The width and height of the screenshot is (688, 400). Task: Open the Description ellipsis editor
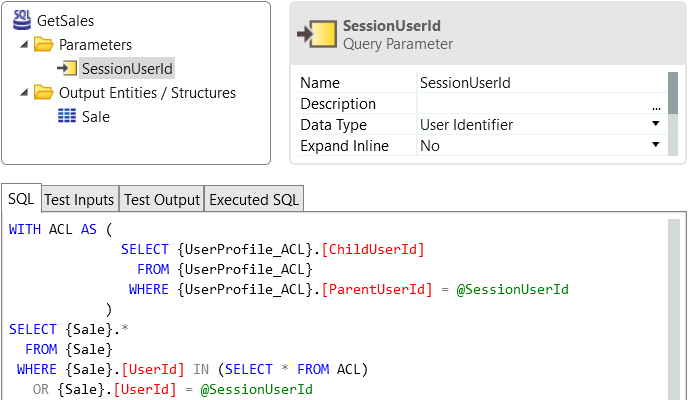point(656,106)
